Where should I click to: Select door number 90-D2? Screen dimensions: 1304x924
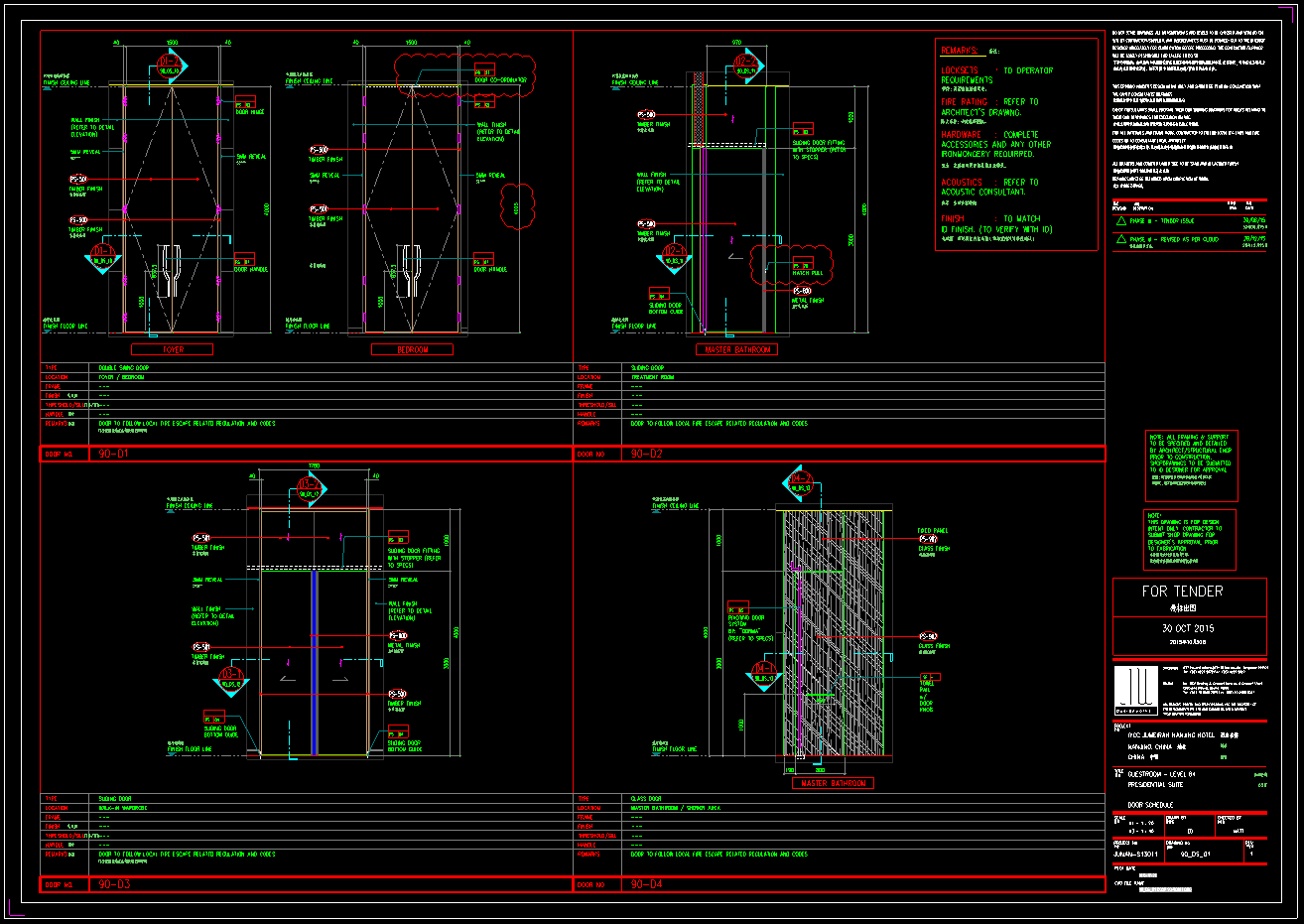[x=646, y=454]
